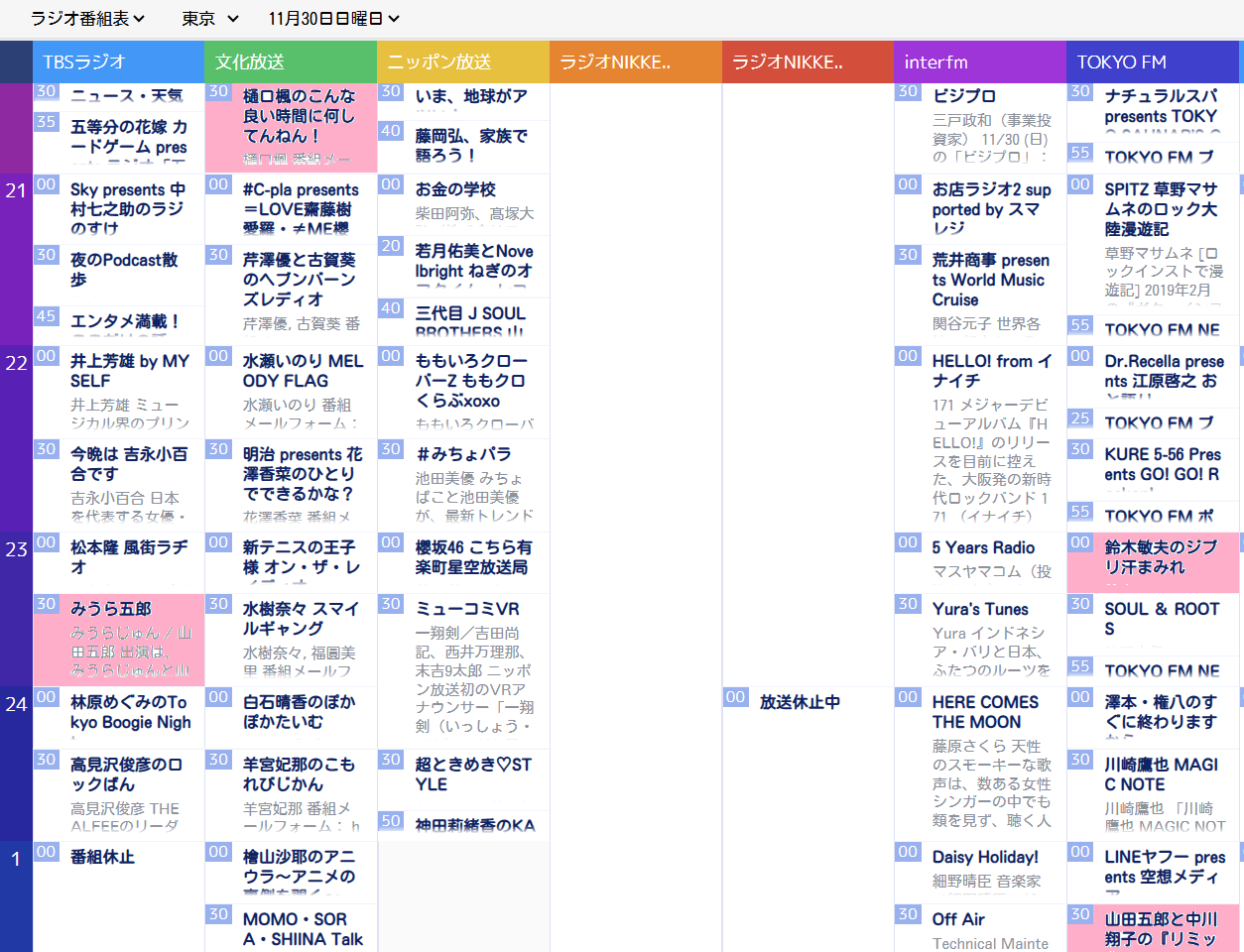1244x952 pixels.
Task: Open the ラジオ番組表 dropdown menu
Action: [x=87, y=18]
